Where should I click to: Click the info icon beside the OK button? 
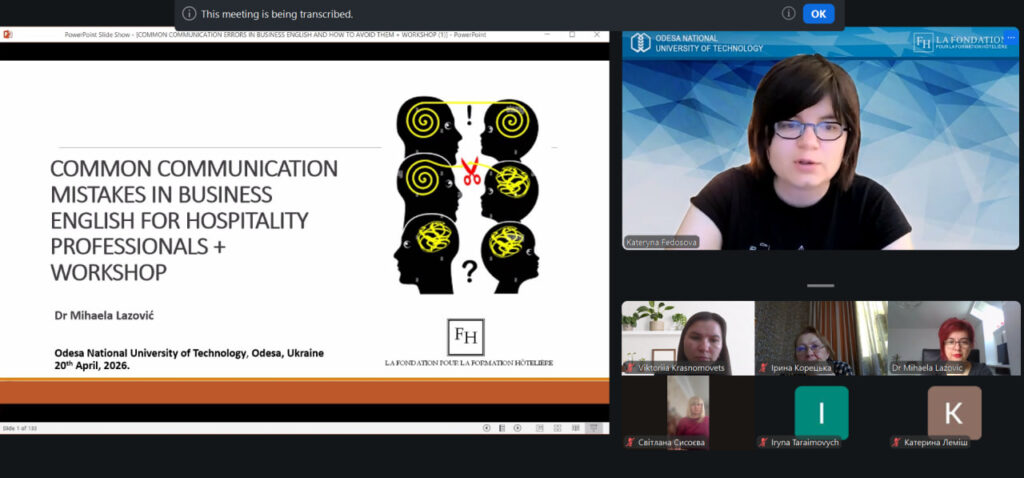tap(788, 14)
